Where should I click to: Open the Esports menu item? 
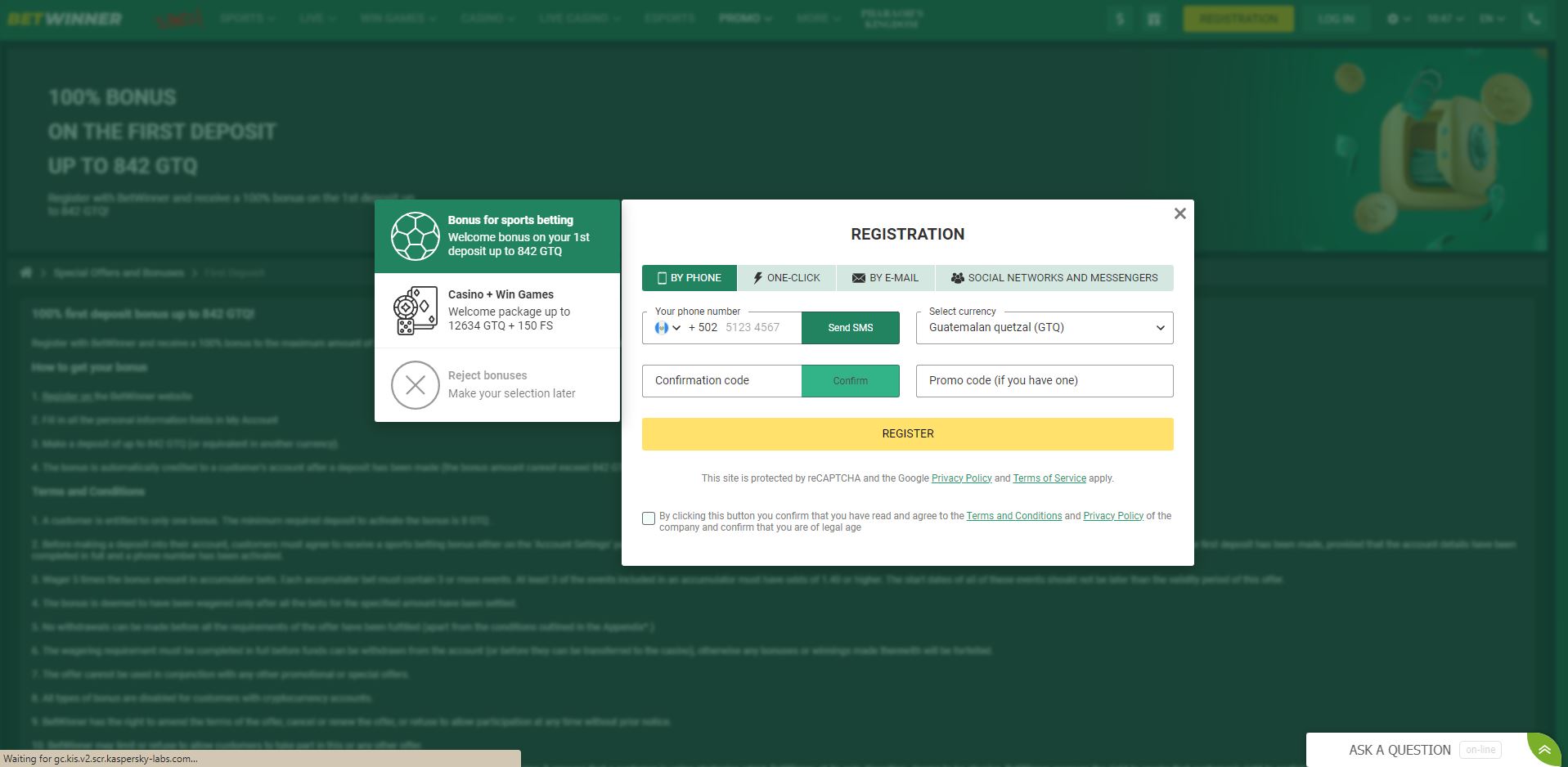click(x=670, y=18)
